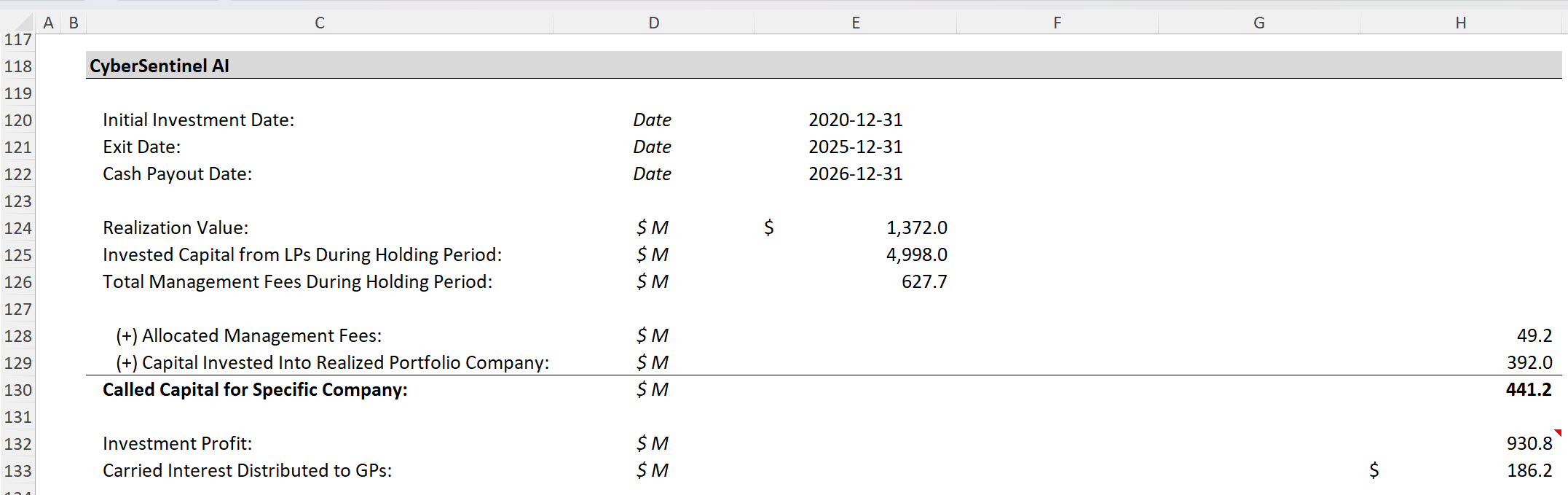The image size is (1568, 495).
Task: Select the 49.2 value cell
Action: (1461, 335)
